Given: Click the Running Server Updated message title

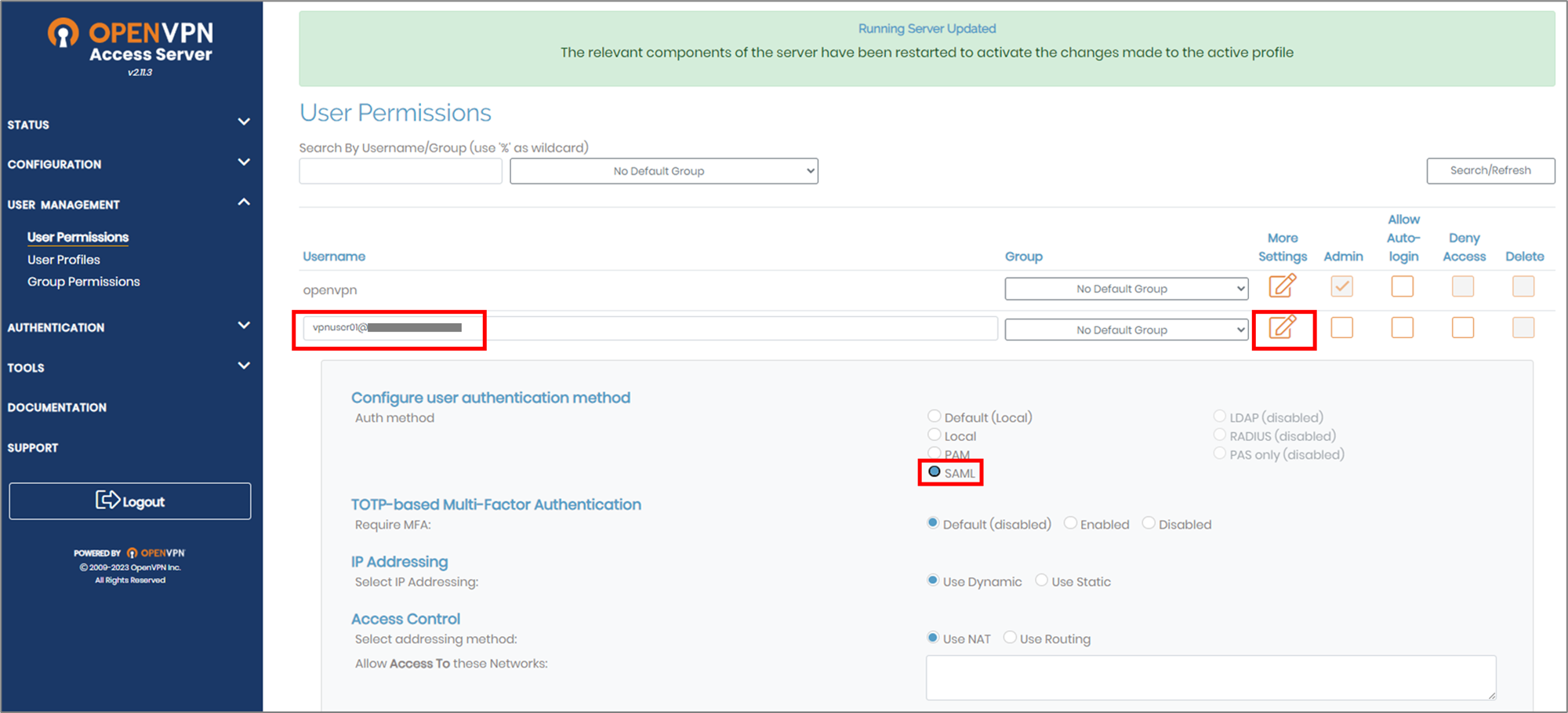Looking at the screenshot, I should (x=927, y=28).
